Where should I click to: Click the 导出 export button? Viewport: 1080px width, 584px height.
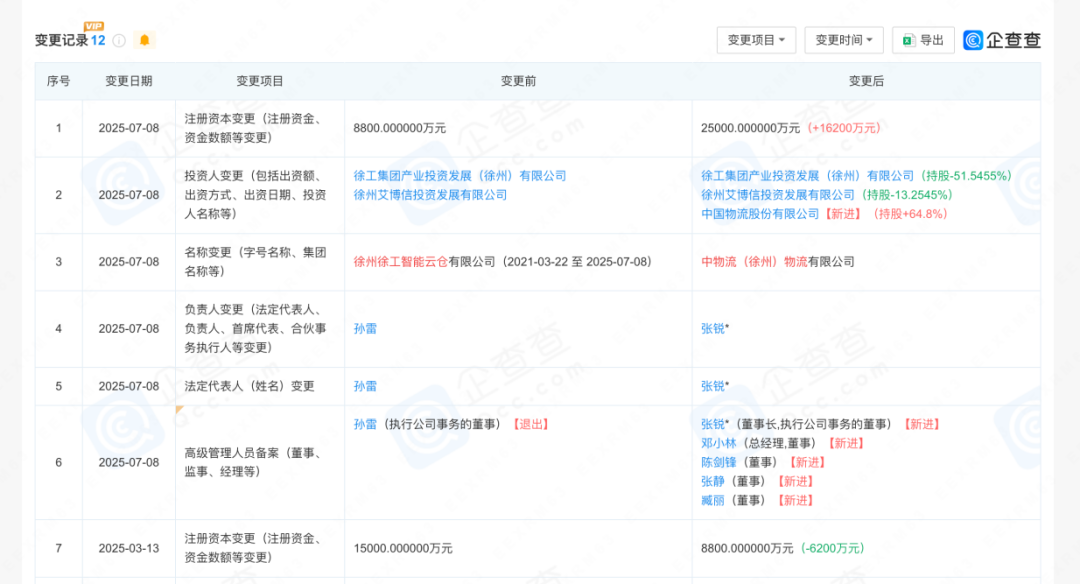[x=923, y=40]
